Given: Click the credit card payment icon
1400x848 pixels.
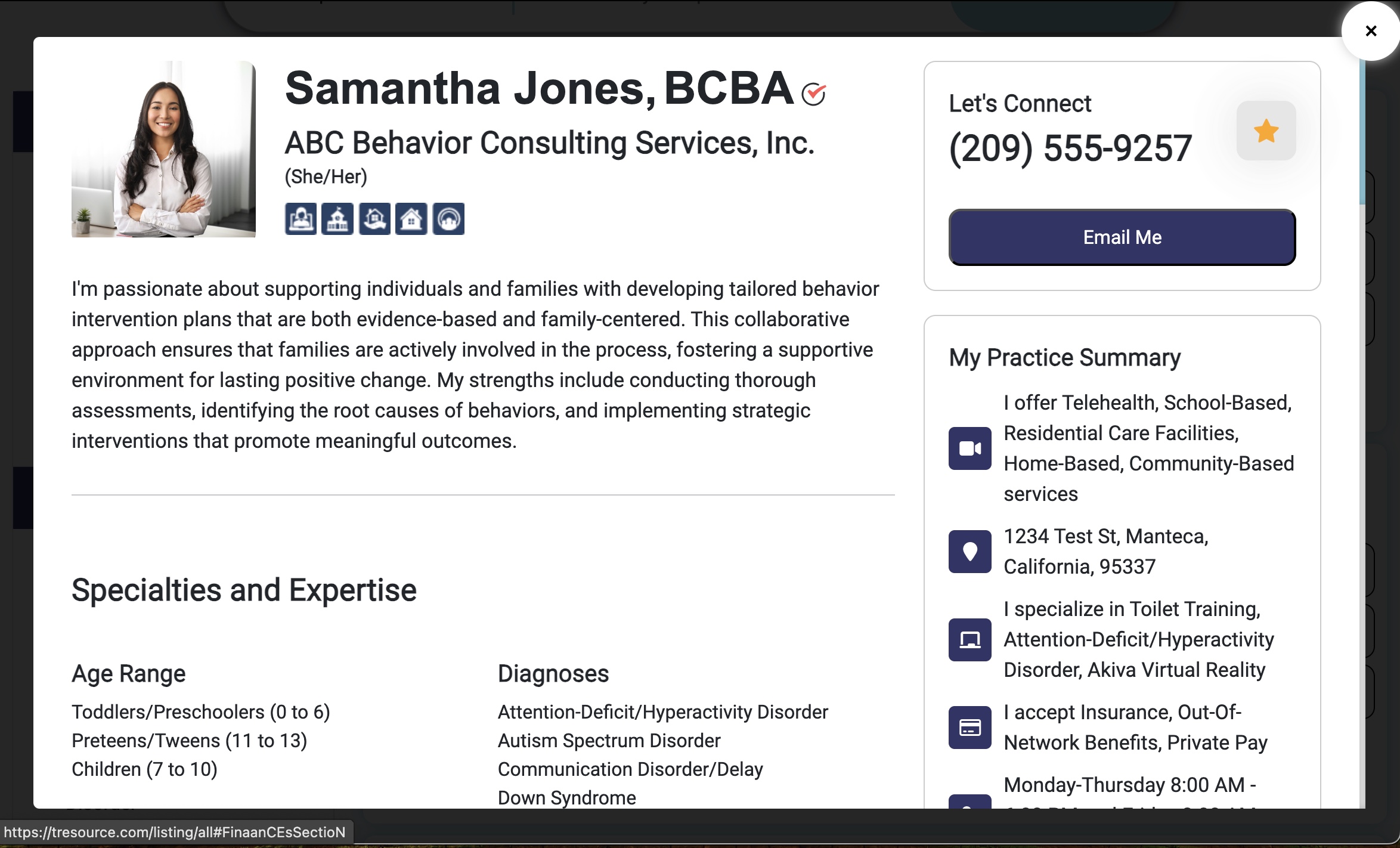Looking at the screenshot, I should coord(970,728).
